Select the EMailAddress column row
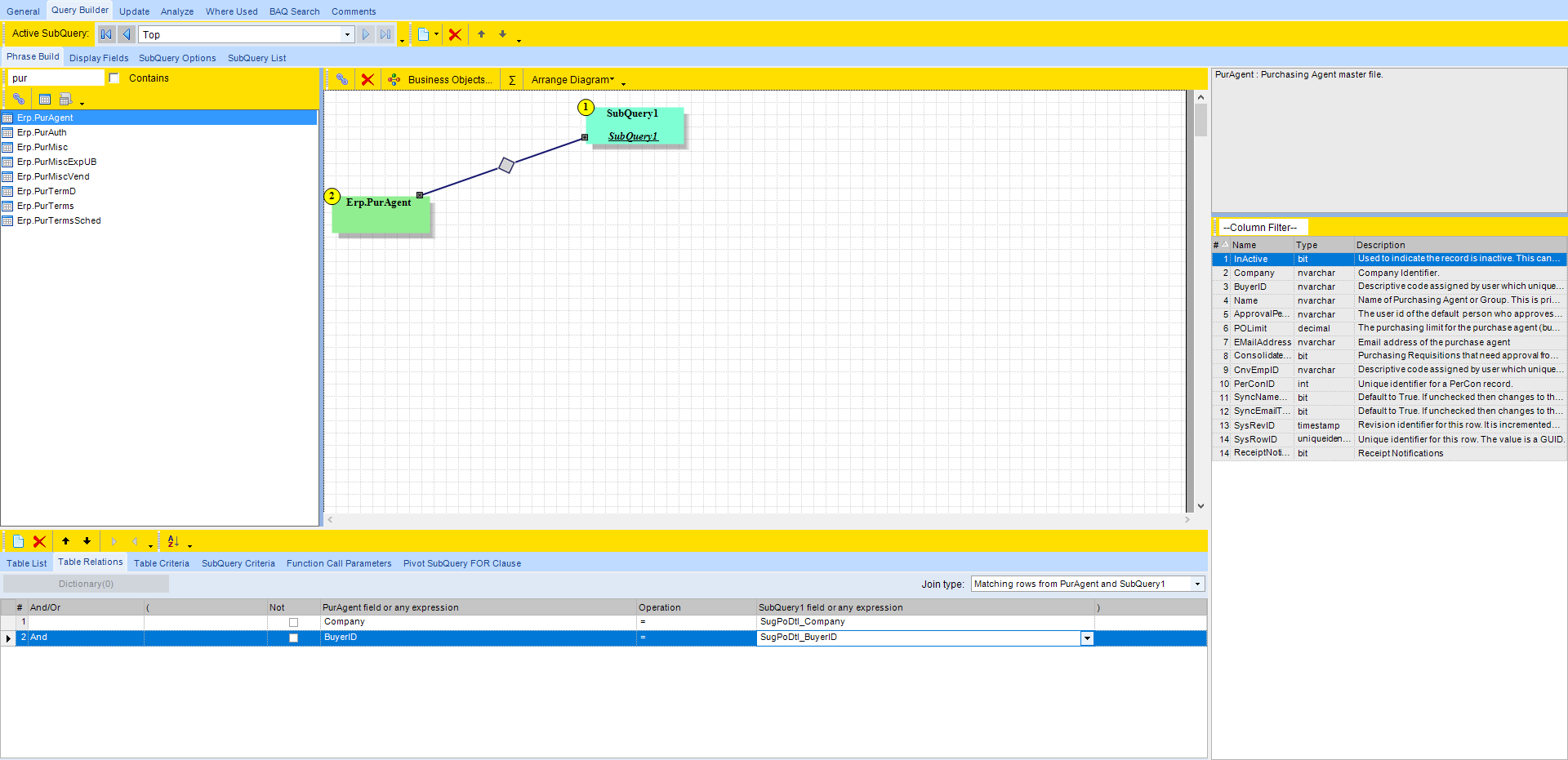 point(1390,342)
